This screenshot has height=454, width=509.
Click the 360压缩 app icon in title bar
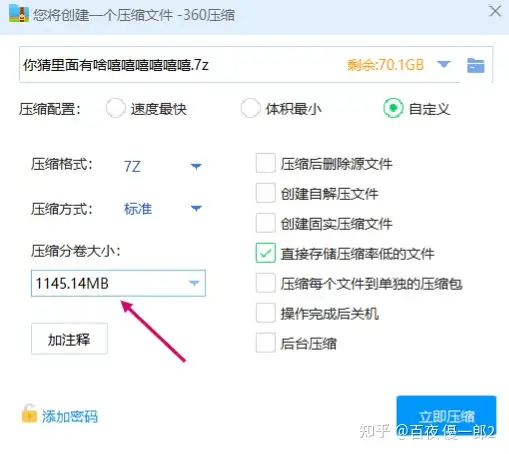(x=19, y=14)
